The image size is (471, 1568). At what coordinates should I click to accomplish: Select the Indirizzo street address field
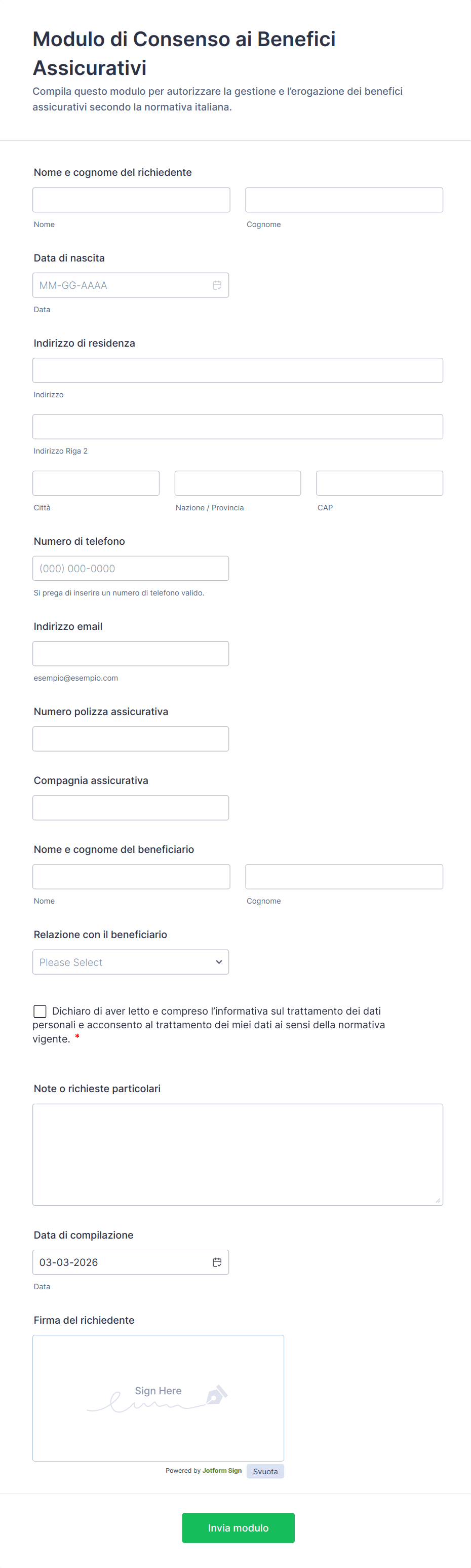click(238, 370)
